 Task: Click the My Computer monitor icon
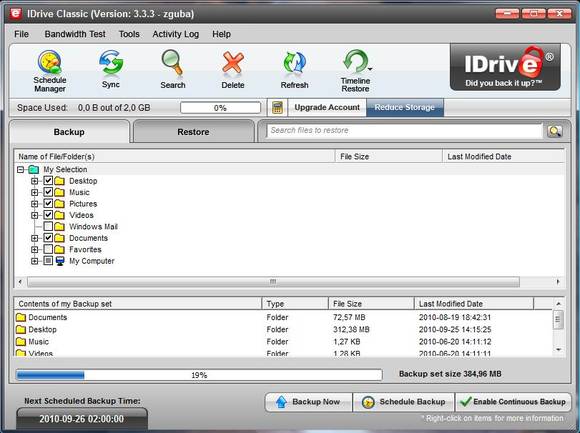click(x=60, y=261)
